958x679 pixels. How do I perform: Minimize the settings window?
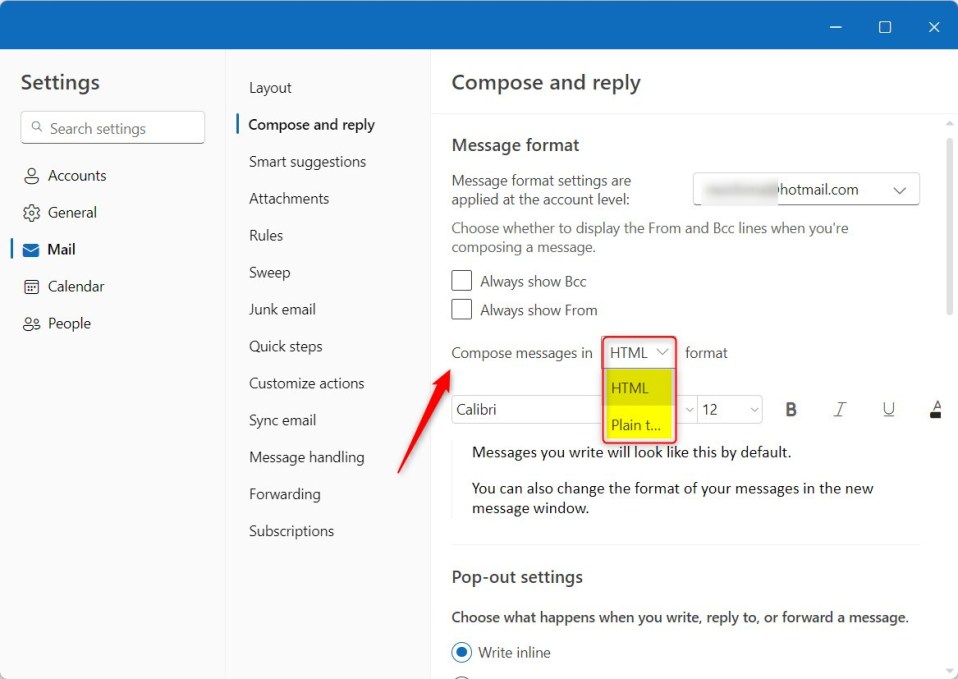pyautogui.click(x=836, y=27)
